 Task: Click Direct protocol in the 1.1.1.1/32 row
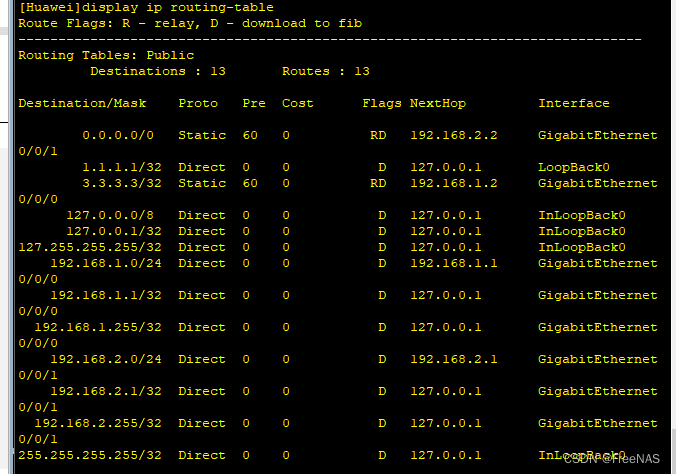(202, 167)
